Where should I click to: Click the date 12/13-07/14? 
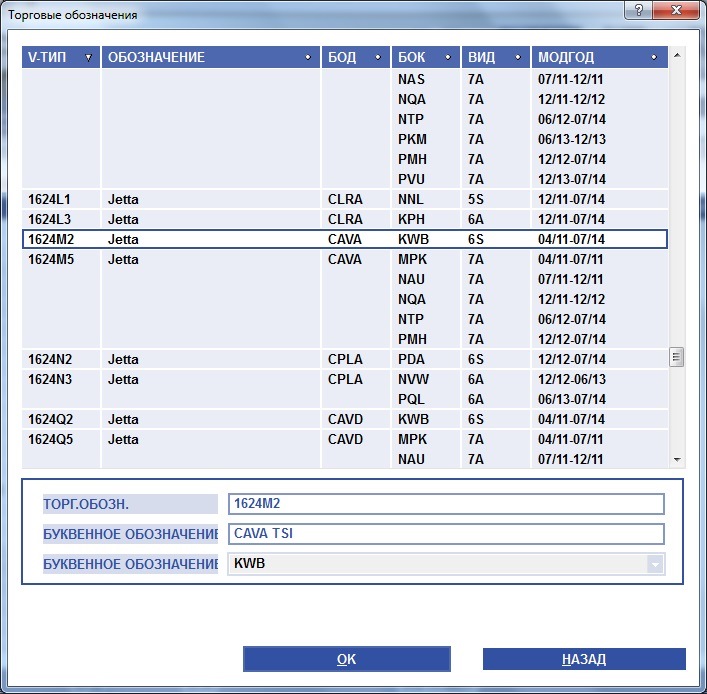click(572, 179)
